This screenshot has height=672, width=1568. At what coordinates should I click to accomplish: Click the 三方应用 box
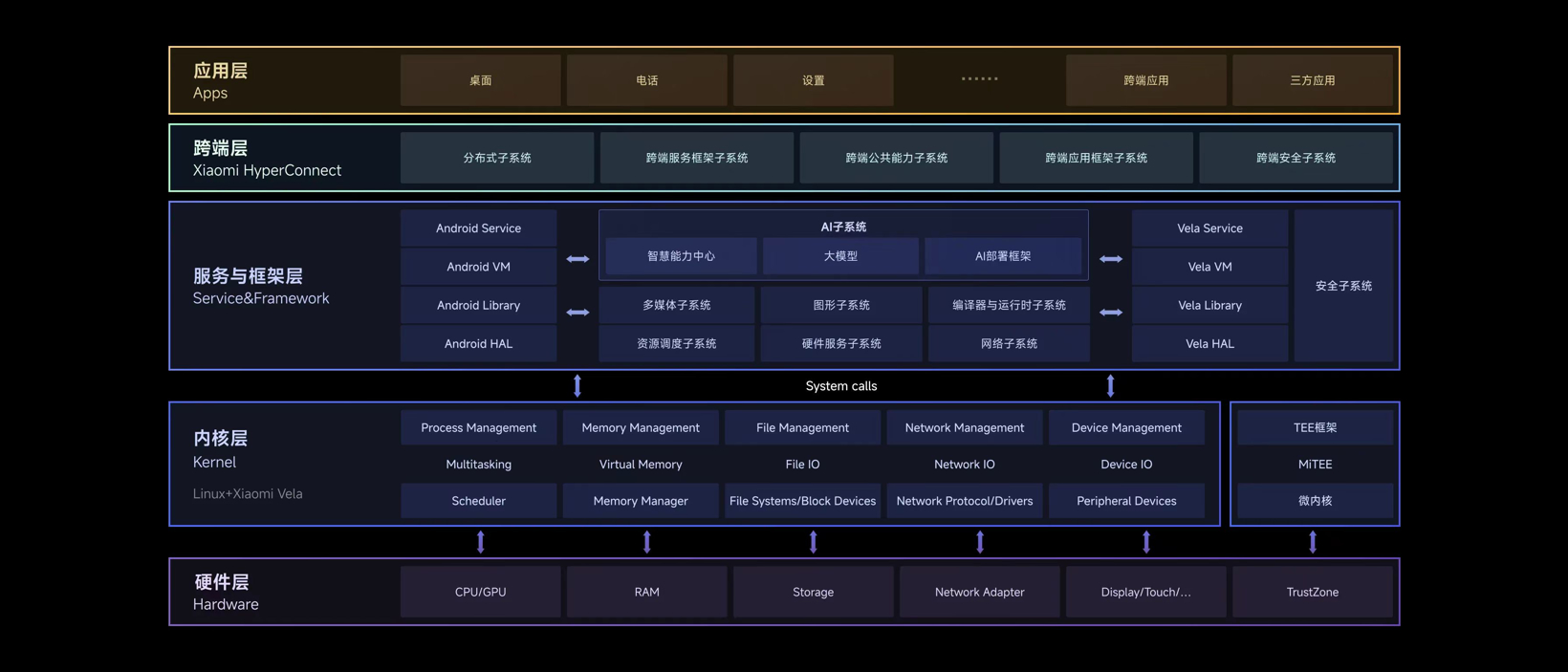pyautogui.click(x=1312, y=80)
